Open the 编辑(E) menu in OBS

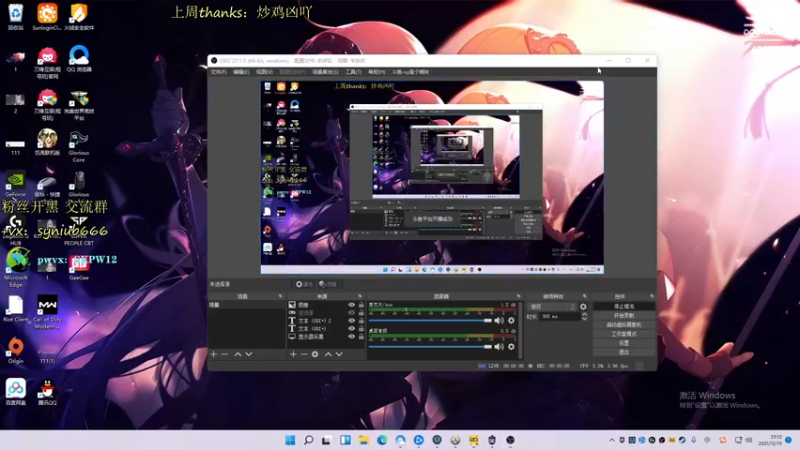pyautogui.click(x=241, y=72)
